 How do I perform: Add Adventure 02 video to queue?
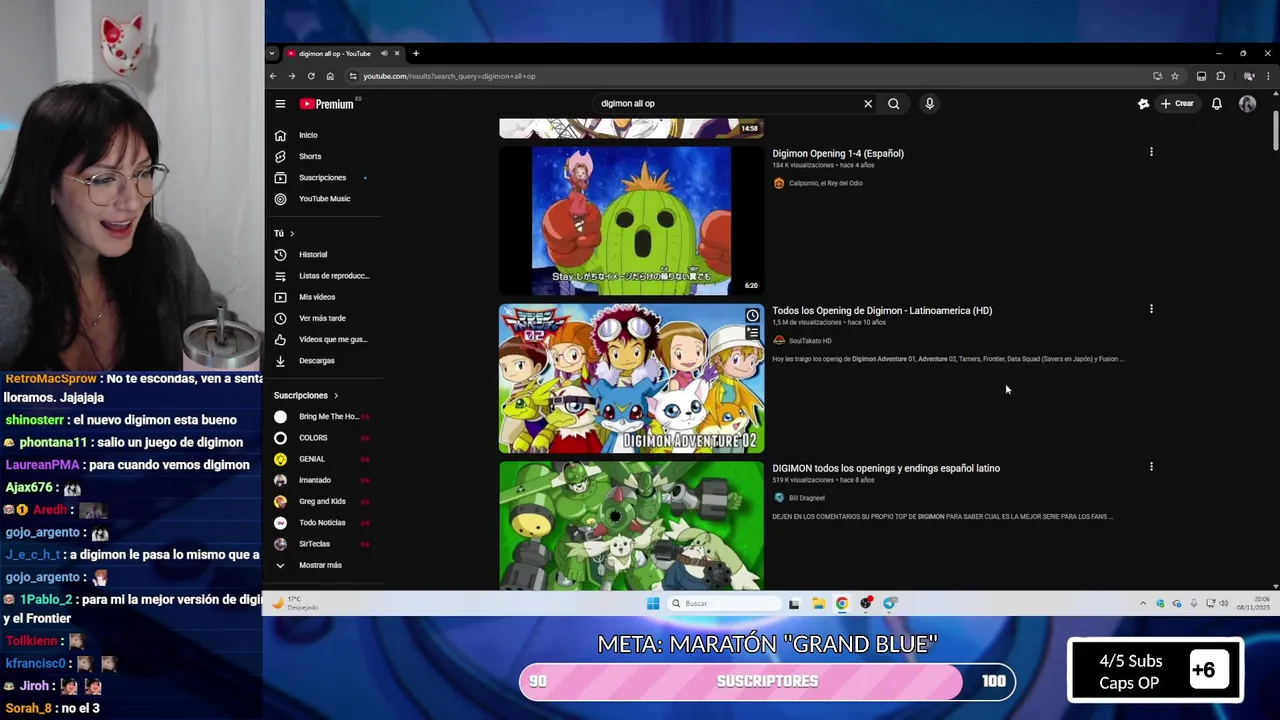pyautogui.click(x=752, y=333)
